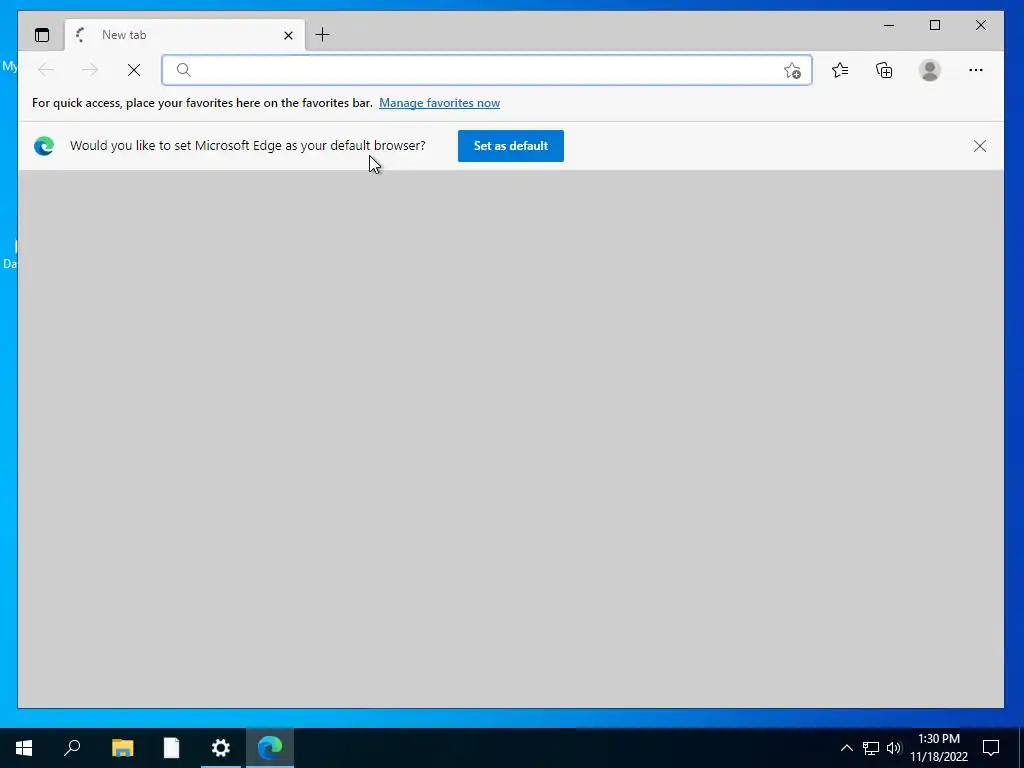Open the blank document taskbar app
This screenshot has width=1024, height=768.
[x=171, y=748]
